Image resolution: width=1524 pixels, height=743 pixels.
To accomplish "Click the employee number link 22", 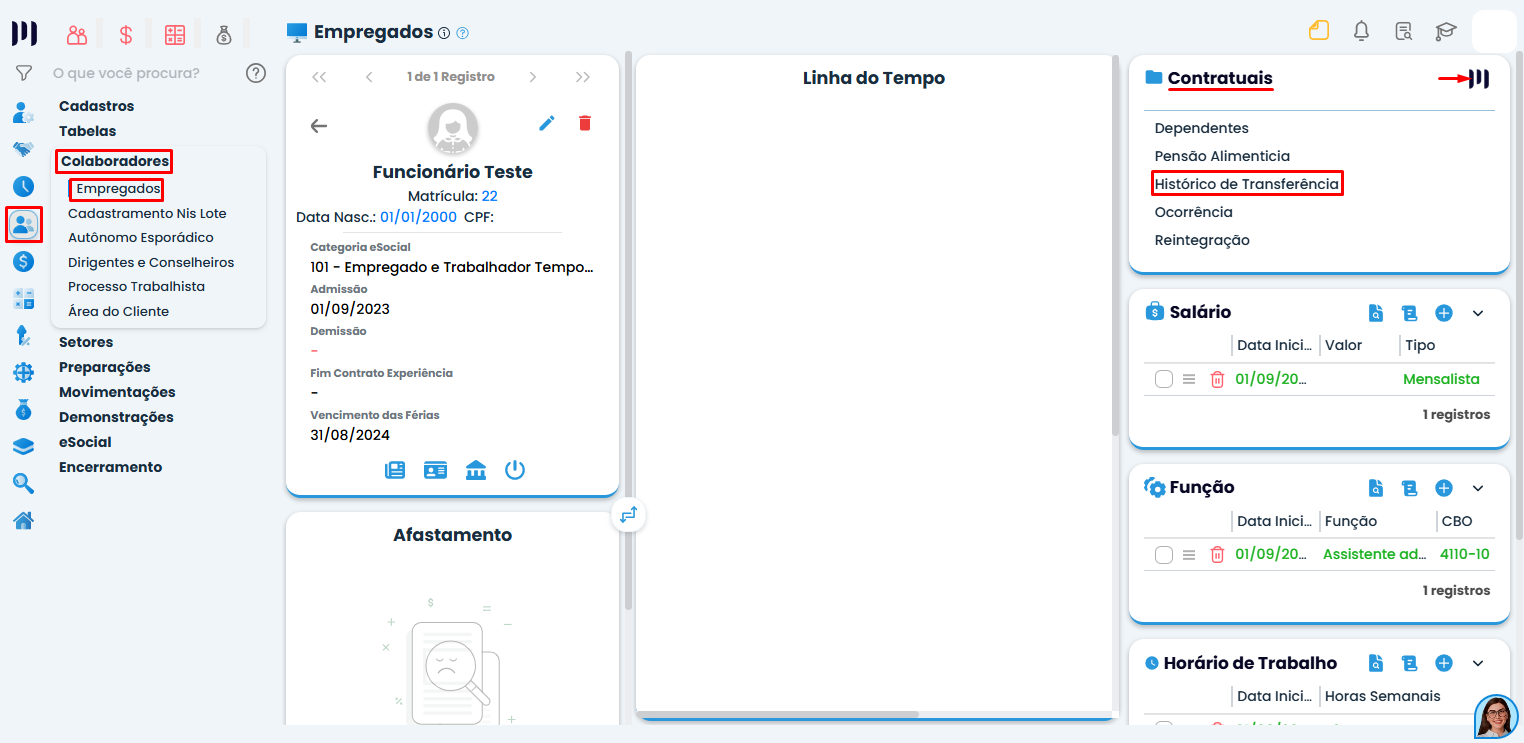I will (489, 196).
